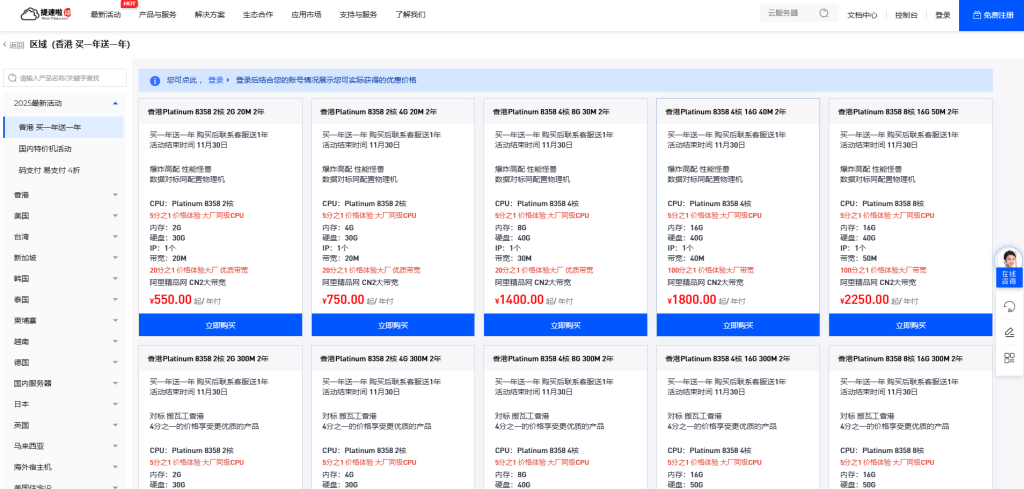
Task: Click 立即购买 for the ¥1800.00 plan
Action: (x=738, y=325)
